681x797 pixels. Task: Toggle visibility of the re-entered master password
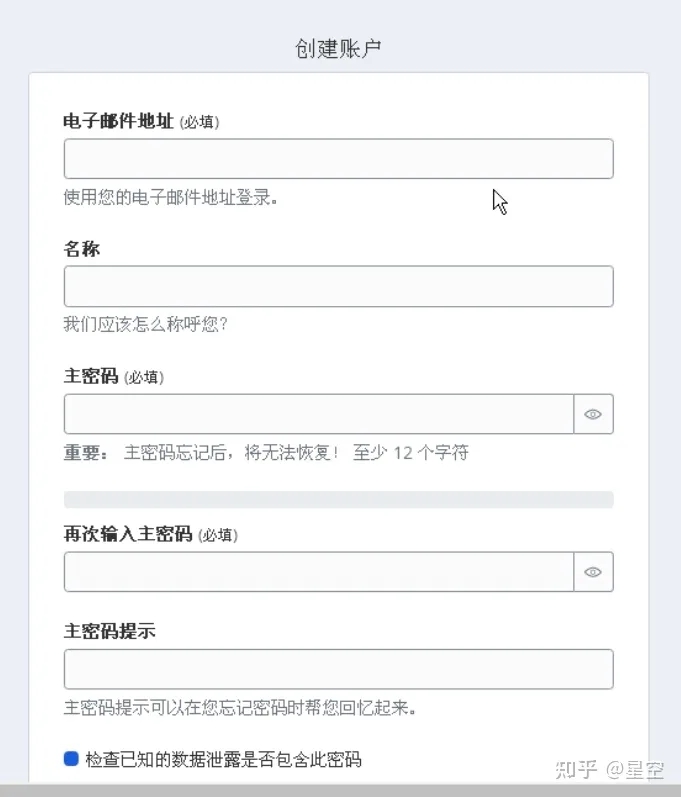pos(593,572)
